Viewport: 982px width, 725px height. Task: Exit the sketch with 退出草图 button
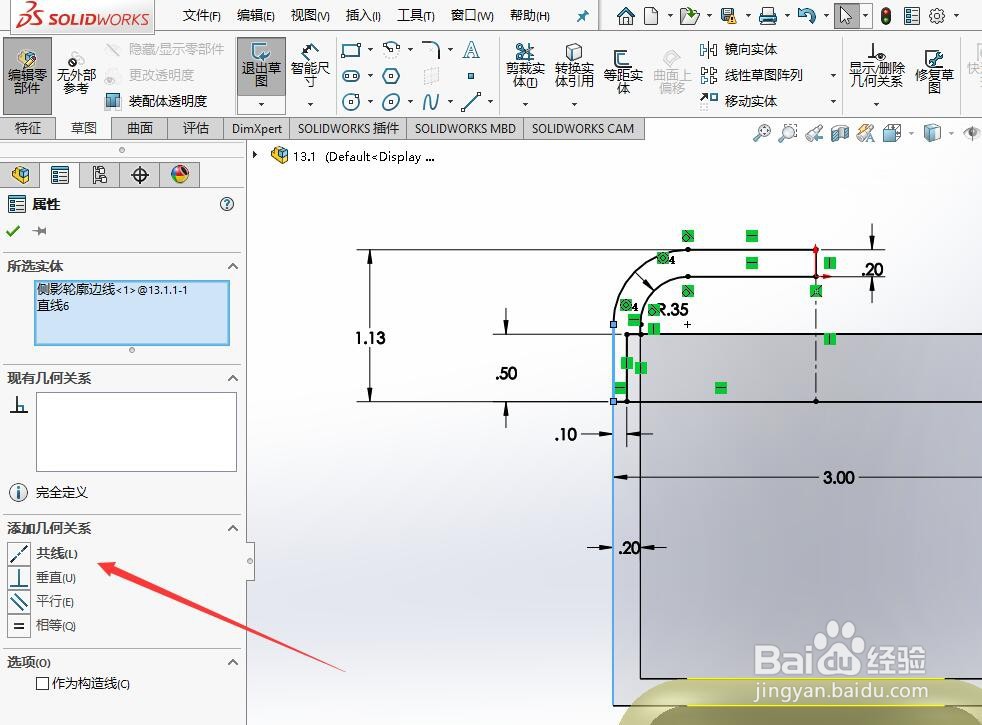261,68
